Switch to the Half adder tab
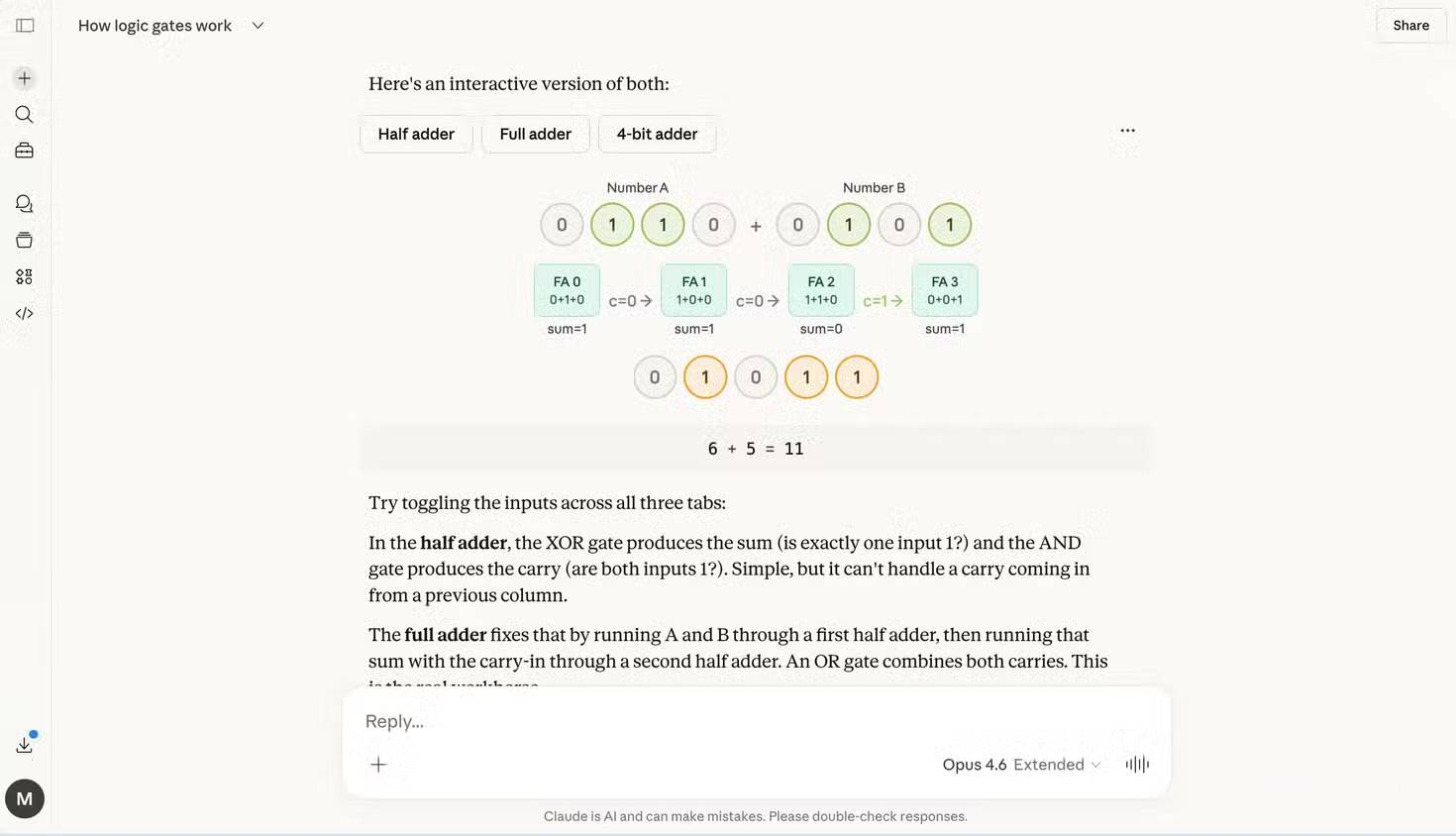 415,133
